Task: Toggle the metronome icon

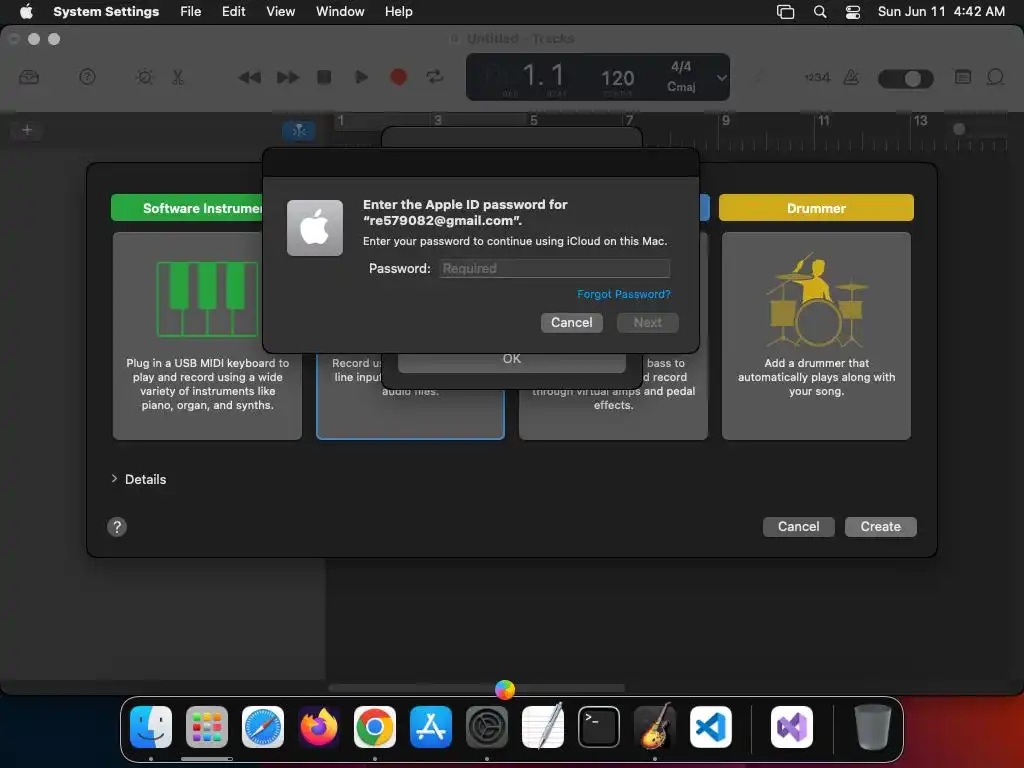Action: [x=851, y=77]
